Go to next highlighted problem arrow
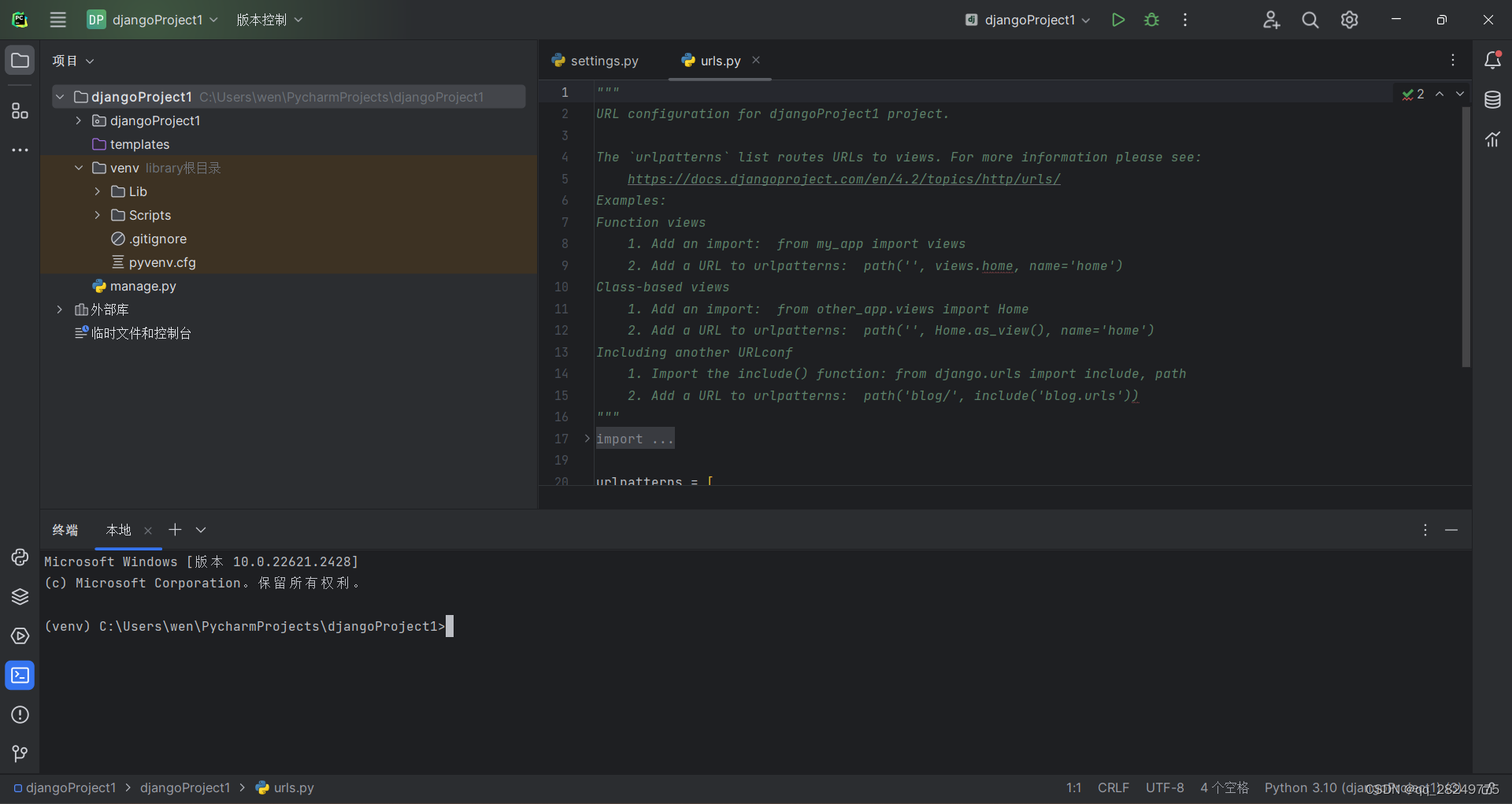Screen dimensions: 1512x804 (x=1460, y=94)
